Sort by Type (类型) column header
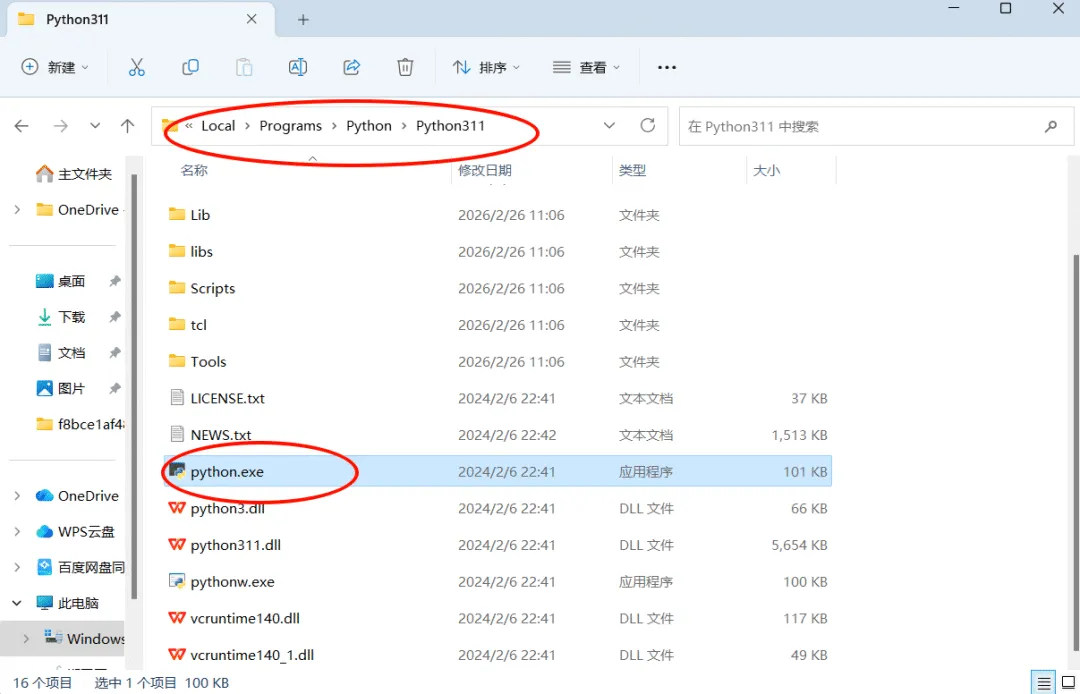This screenshot has height=694, width=1080. [x=632, y=170]
